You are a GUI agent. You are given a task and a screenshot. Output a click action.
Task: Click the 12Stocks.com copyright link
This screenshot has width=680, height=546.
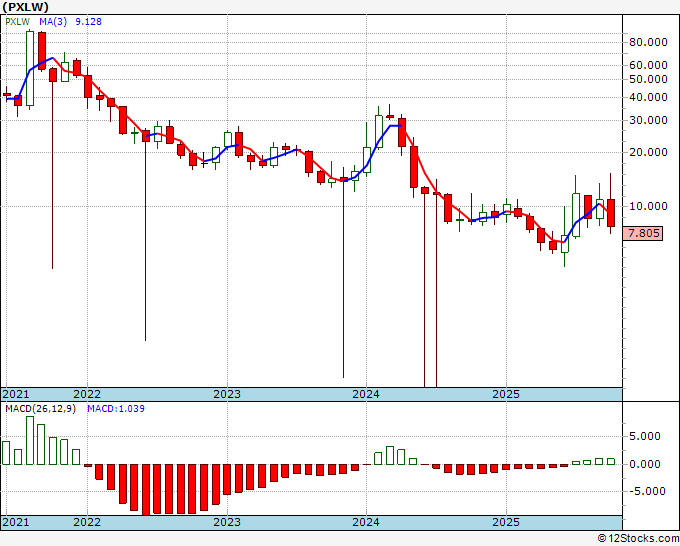(638, 539)
